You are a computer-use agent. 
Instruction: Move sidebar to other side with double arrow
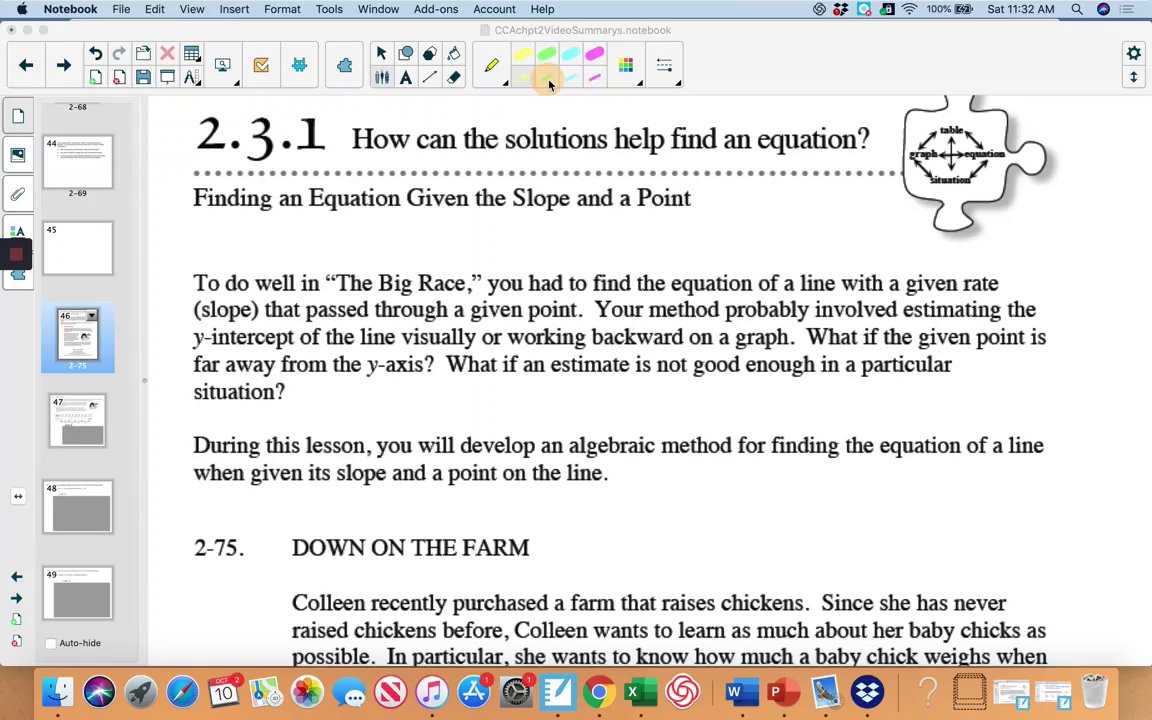(x=18, y=497)
